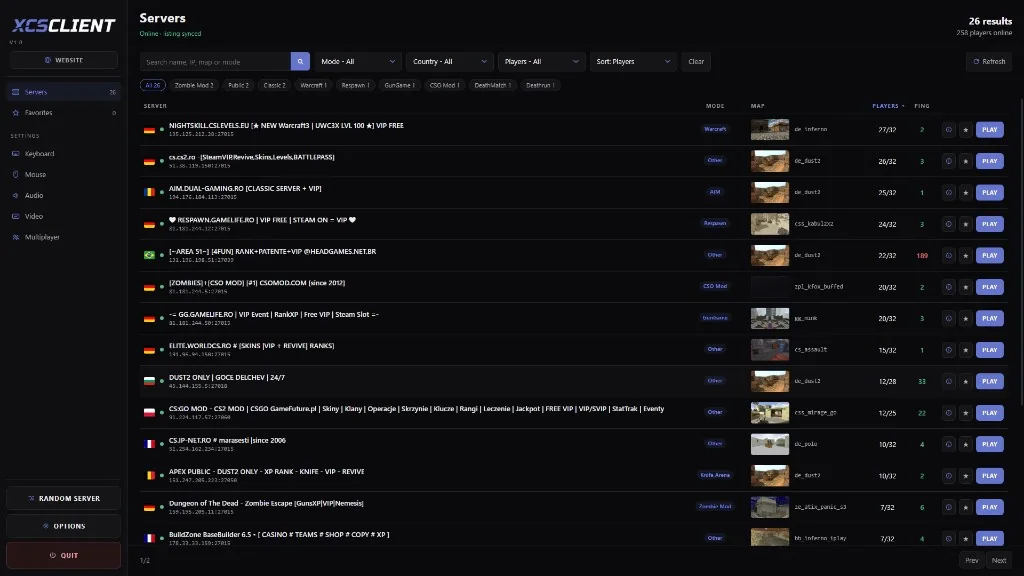Open the Sort: Players dropdown
Image resolution: width=1024 pixels, height=576 pixels.
633,61
